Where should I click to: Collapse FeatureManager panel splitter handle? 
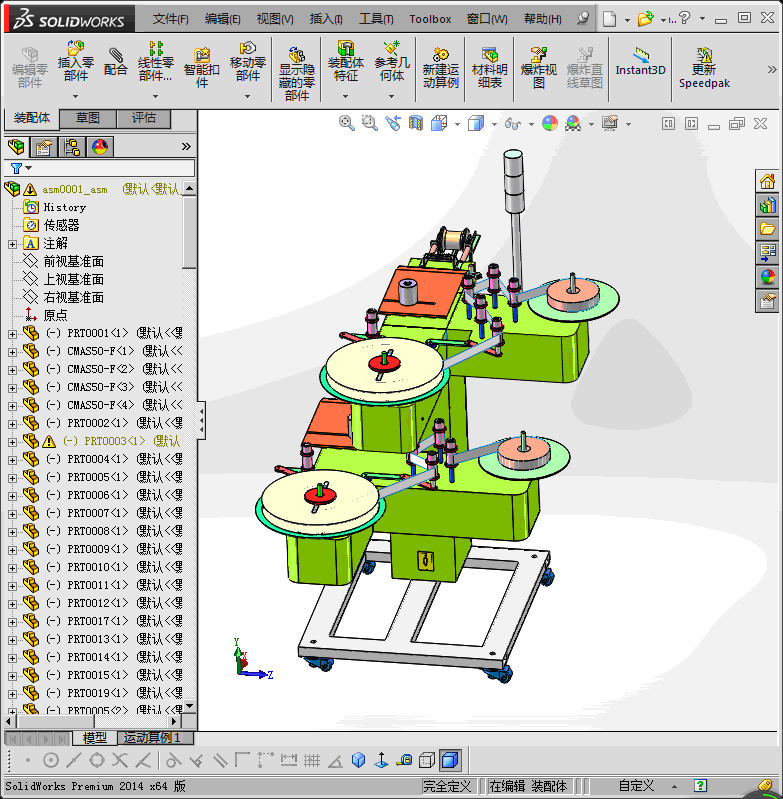pyautogui.click(x=202, y=420)
